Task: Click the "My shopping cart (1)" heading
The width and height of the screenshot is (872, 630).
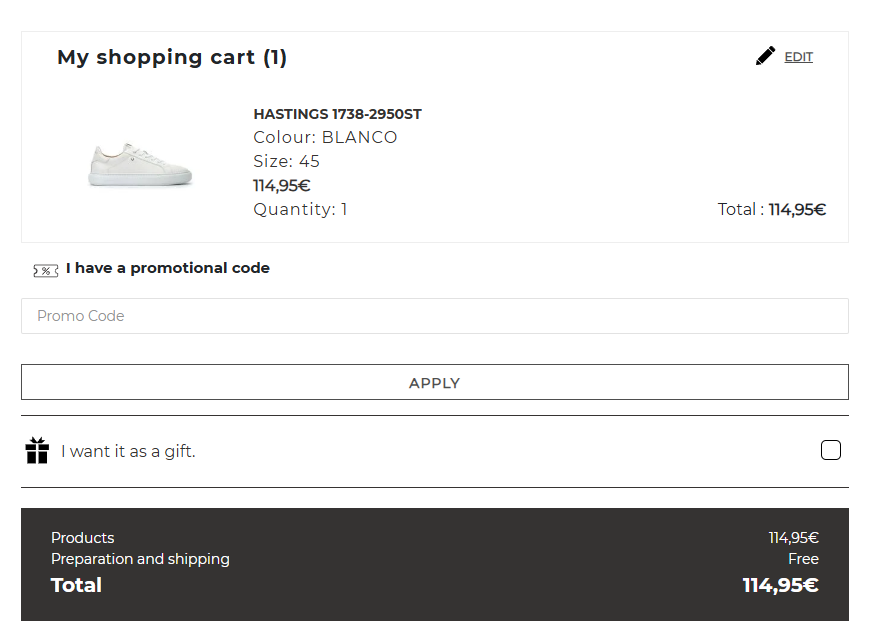Action: coord(172,58)
